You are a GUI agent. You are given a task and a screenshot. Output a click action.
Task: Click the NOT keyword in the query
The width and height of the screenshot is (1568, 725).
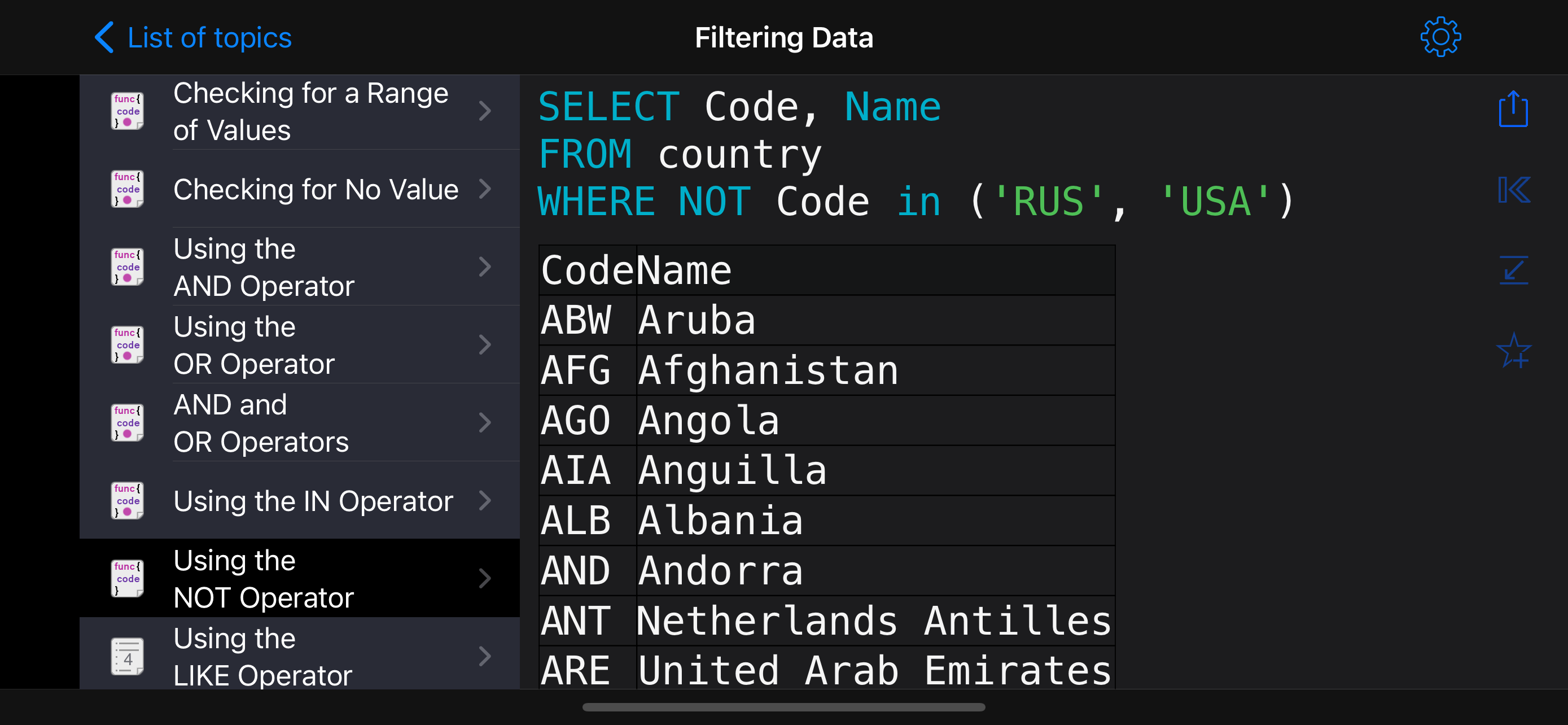point(715,202)
